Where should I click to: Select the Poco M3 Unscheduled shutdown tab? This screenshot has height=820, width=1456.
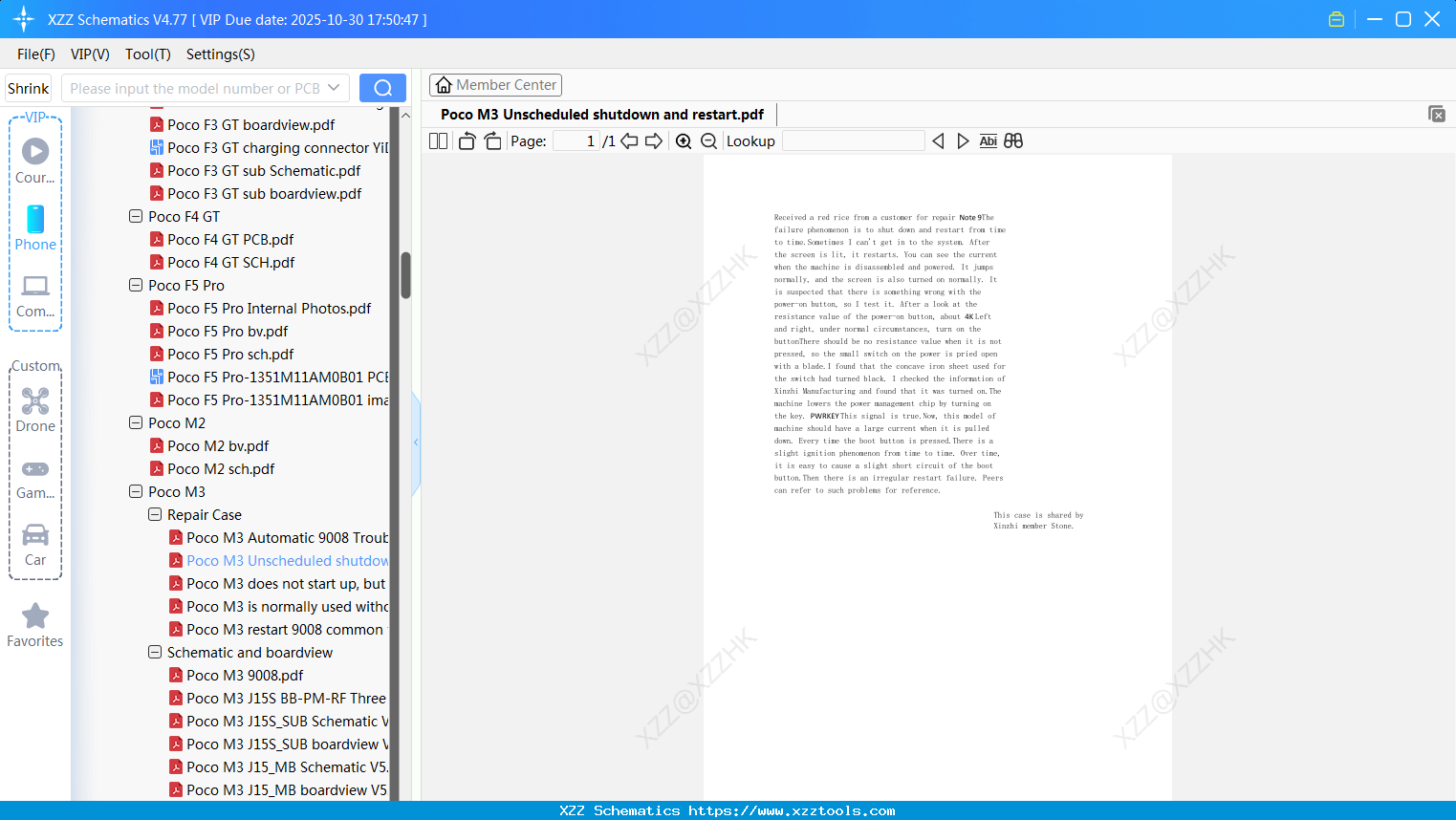point(602,115)
